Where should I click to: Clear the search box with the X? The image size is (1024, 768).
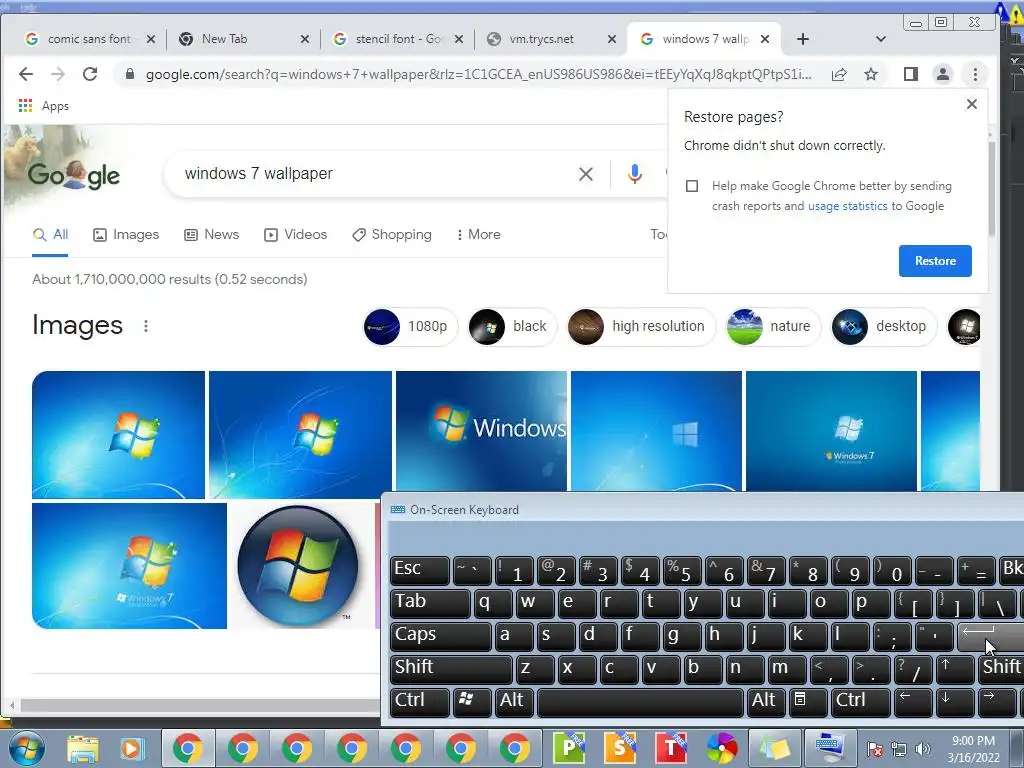(x=586, y=174)
